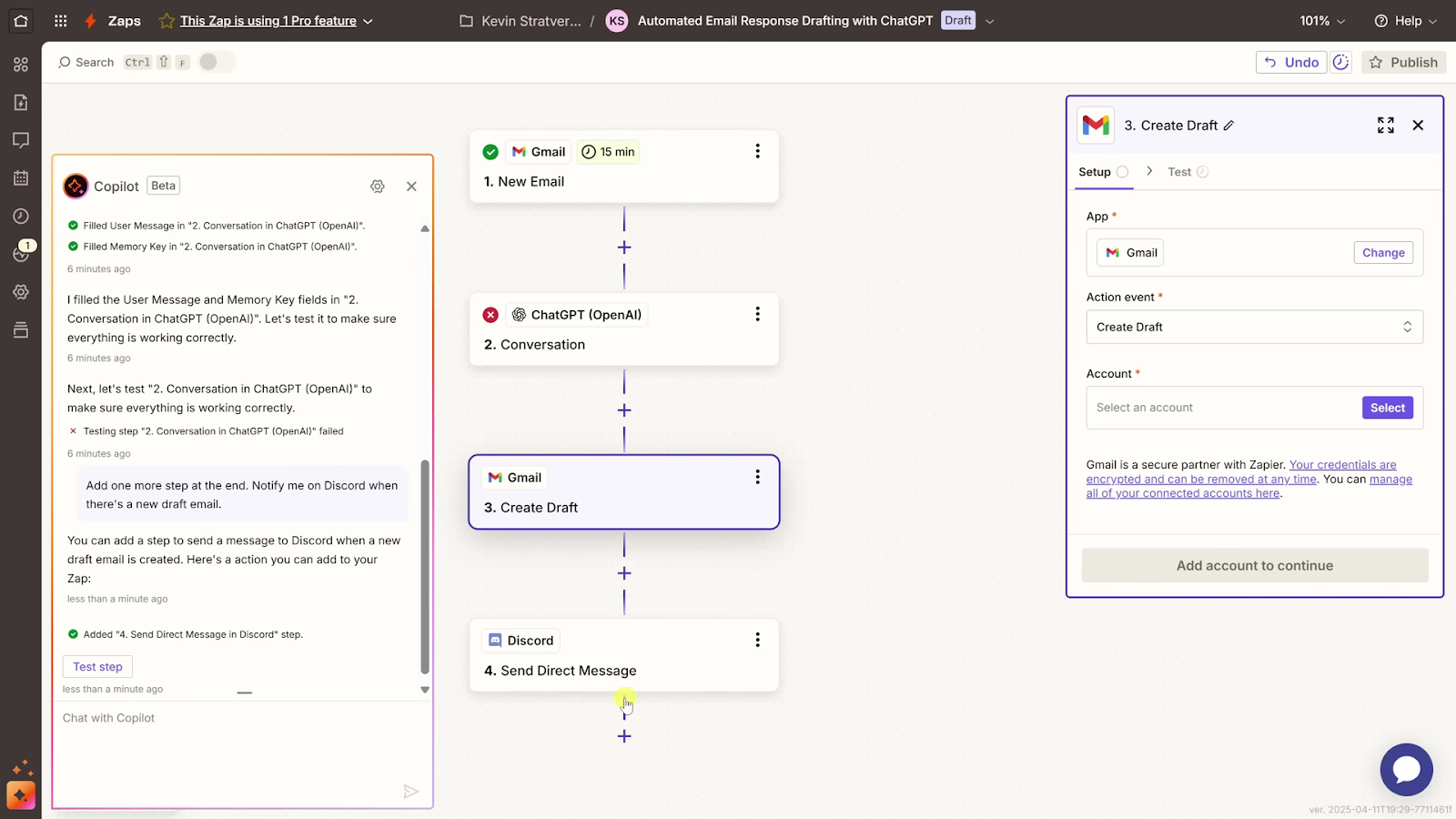
Task: Switch to the Setup tab
Action: click(1103, 172)
